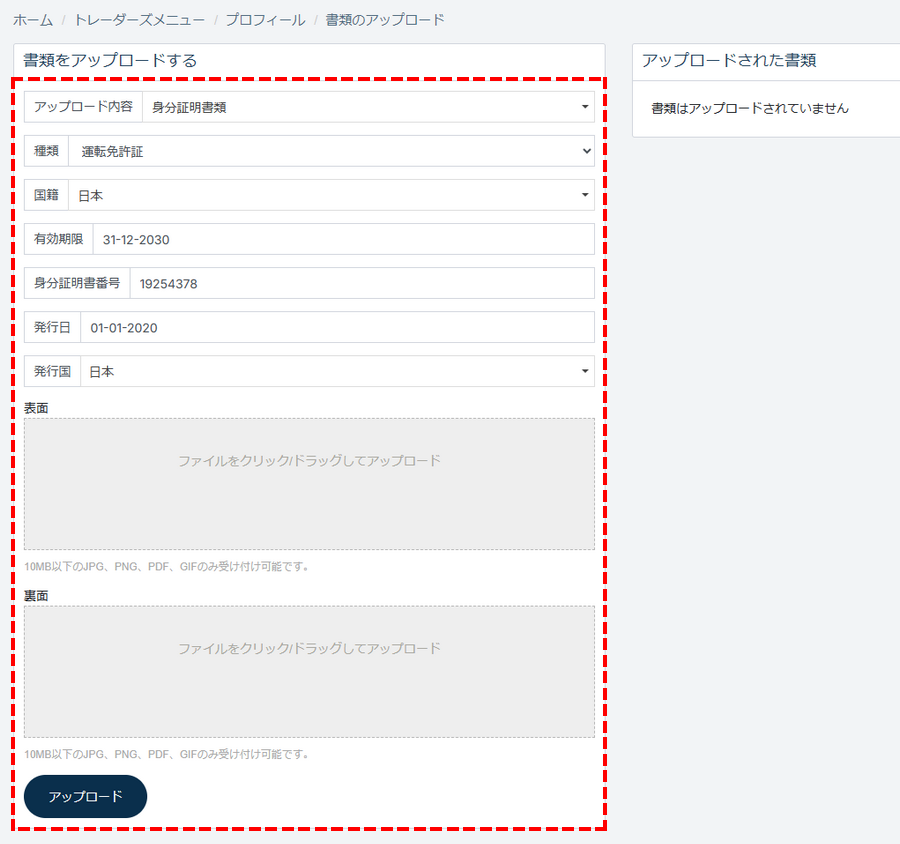Click the アップロード内容 field label
900x844 pixels.
tap(83, 107)
